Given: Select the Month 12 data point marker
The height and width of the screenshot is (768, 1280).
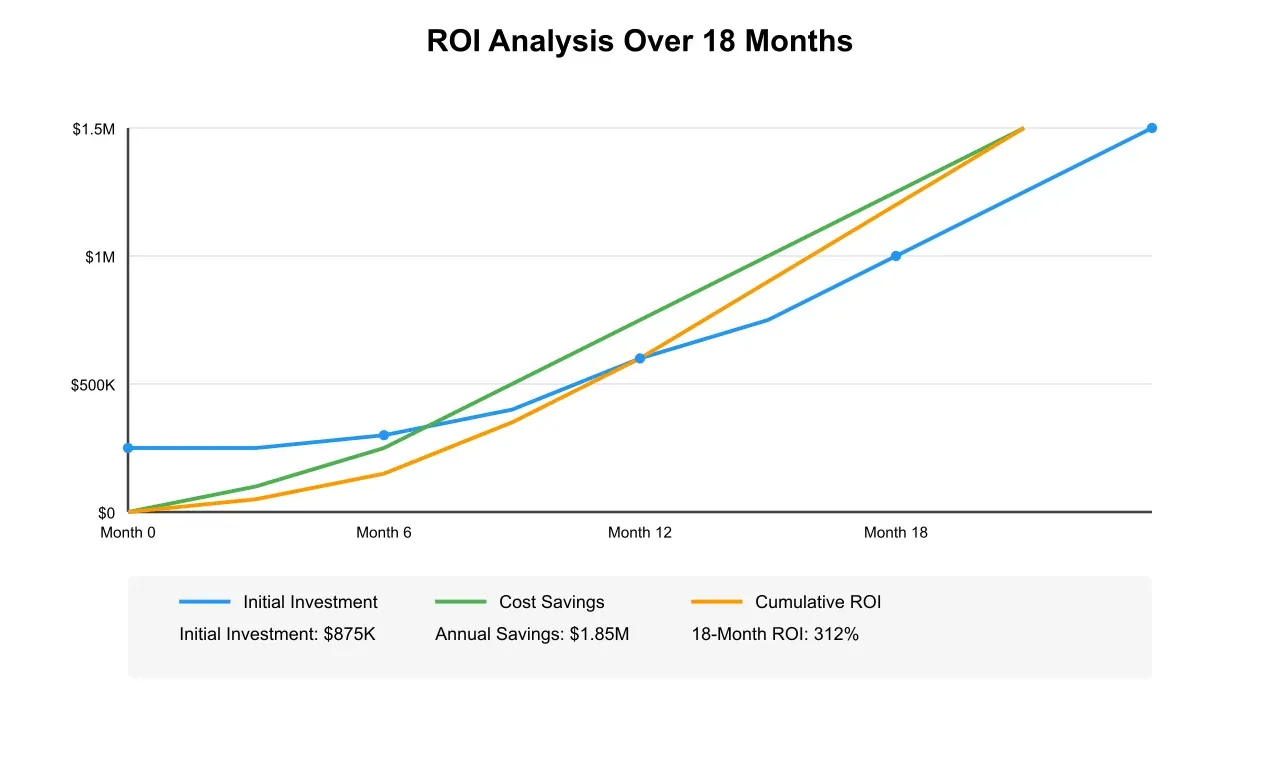Looking at the screenshot, I should (640, 358).
